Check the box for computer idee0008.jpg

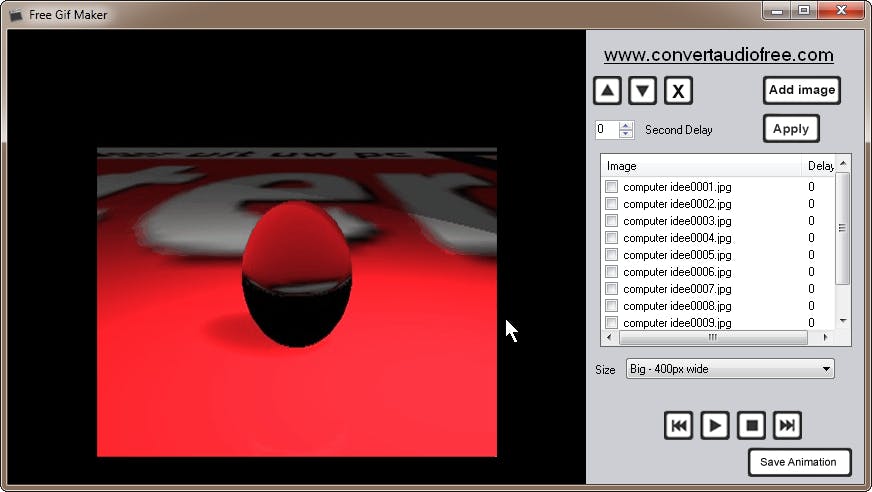click(611, 306)
